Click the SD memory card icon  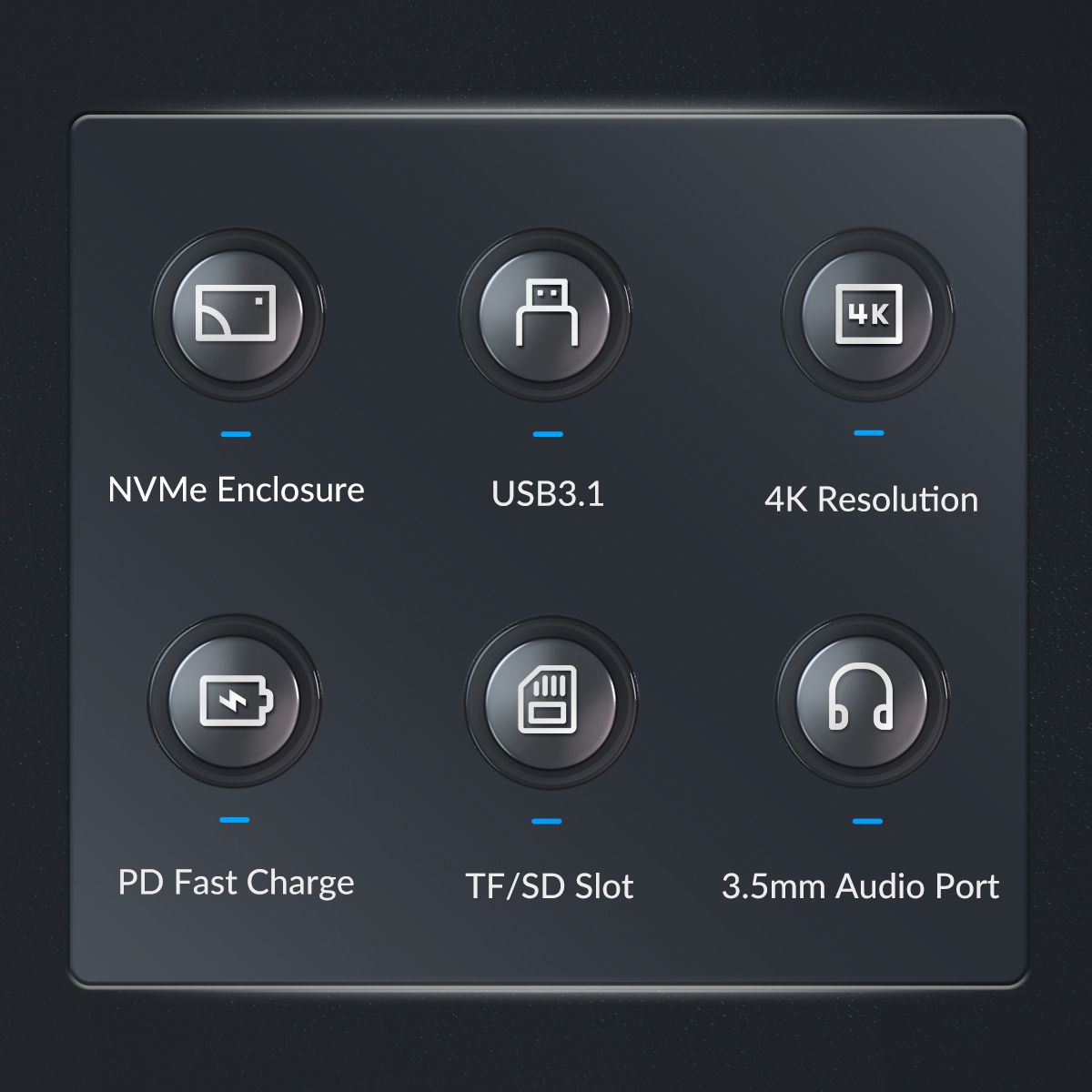click(548, 701)
